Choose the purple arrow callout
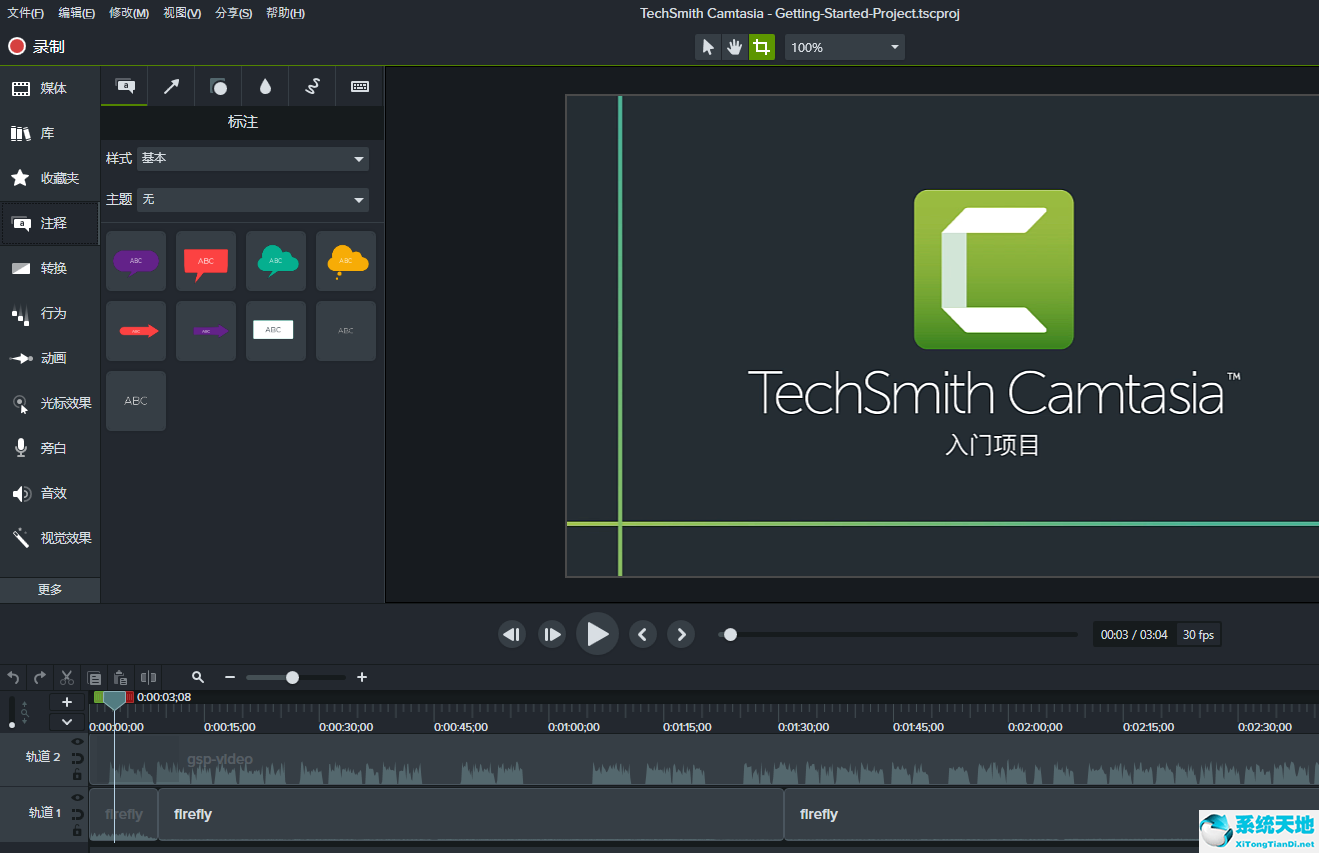The height and width of the screenshot is (853, 1319). click(x=206, y=331)
